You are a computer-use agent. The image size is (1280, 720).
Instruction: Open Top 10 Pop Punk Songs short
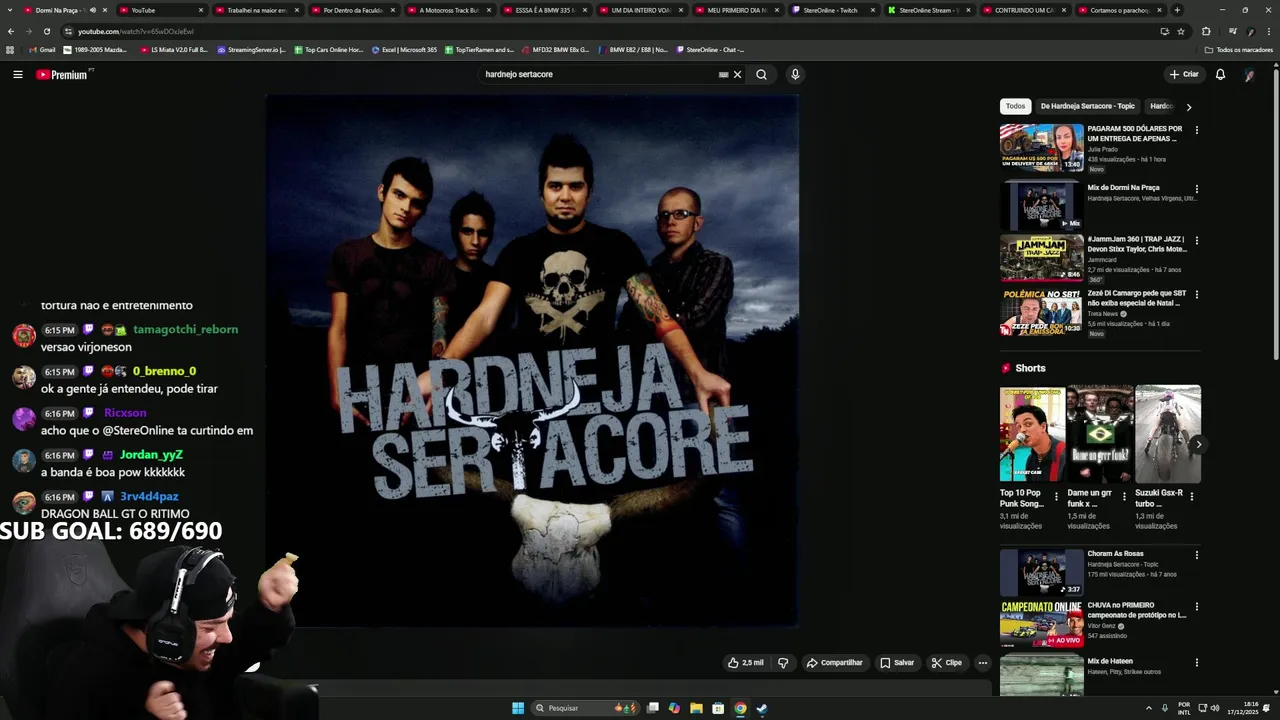coord(1032,433)
